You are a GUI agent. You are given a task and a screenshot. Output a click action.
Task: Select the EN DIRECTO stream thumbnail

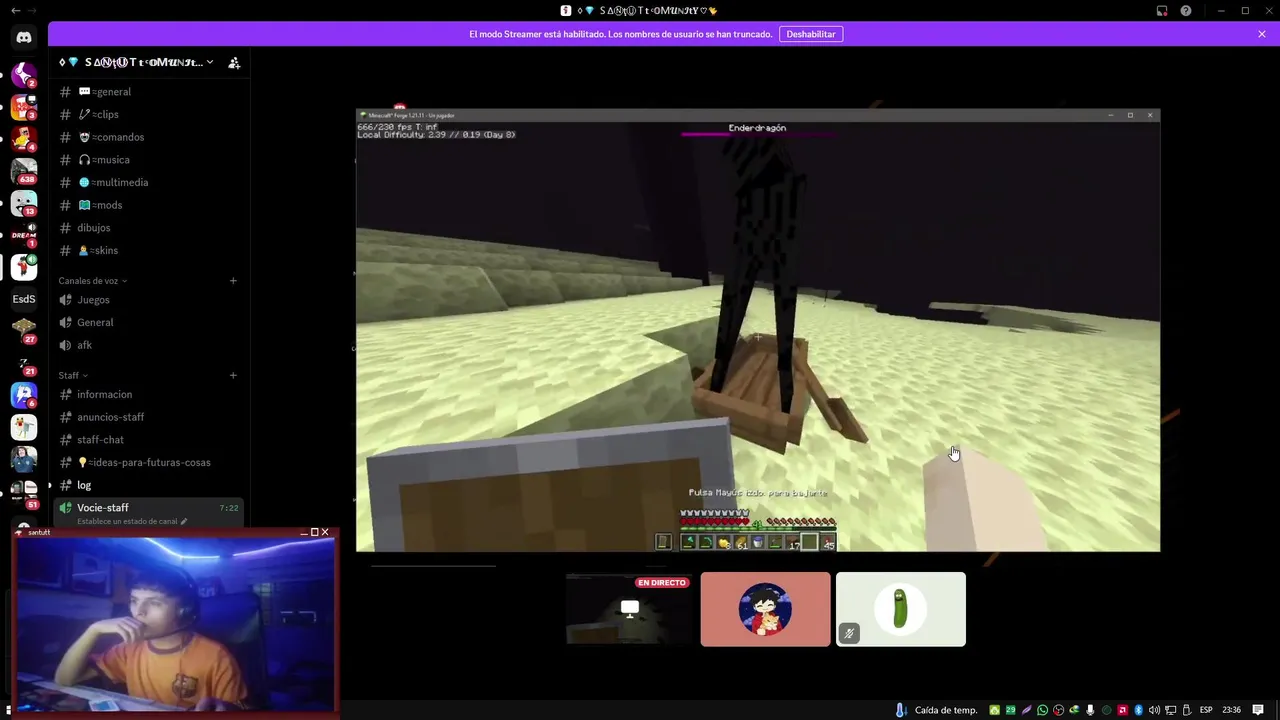pos(628,609)
